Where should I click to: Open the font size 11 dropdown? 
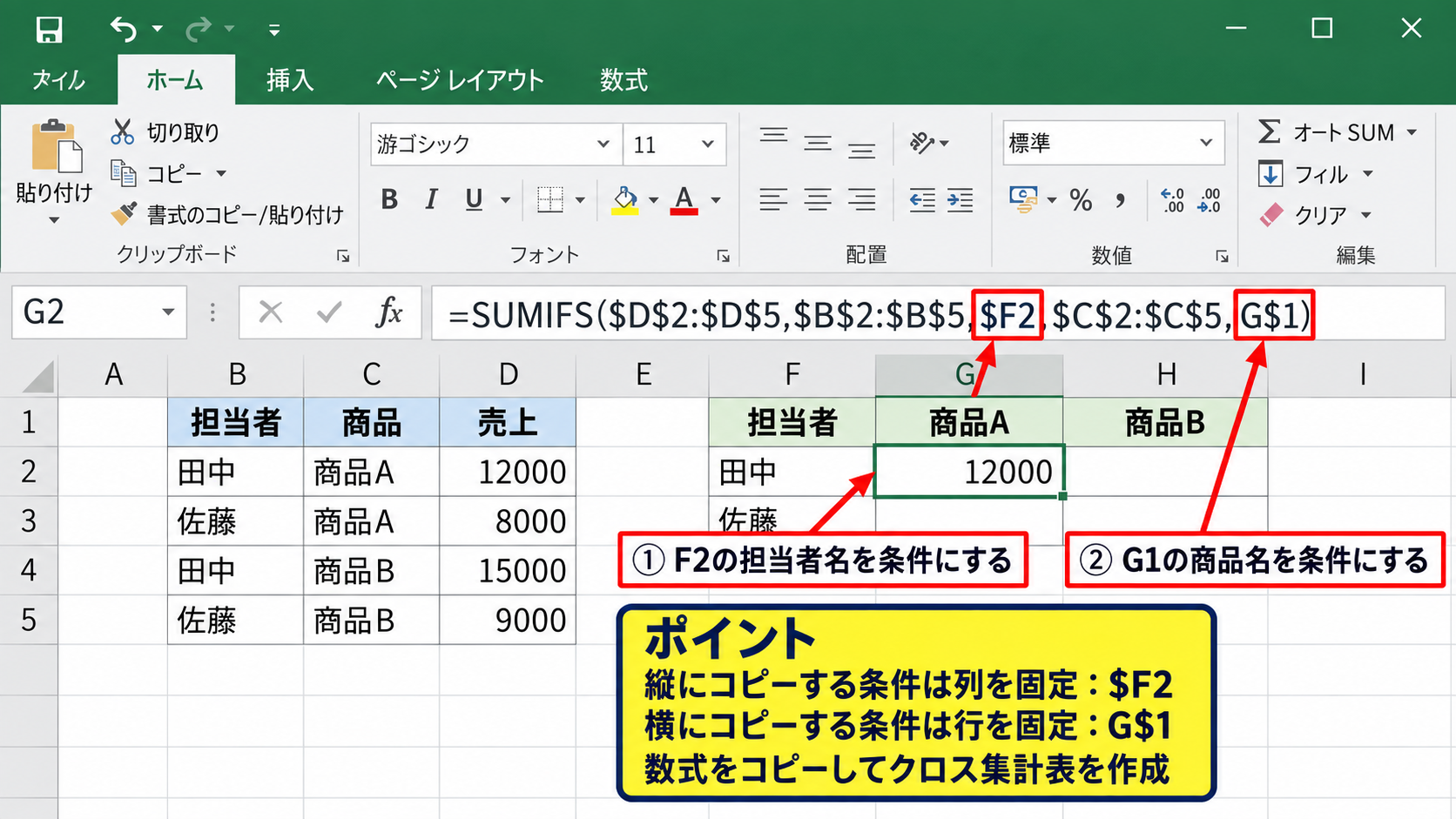708,144
